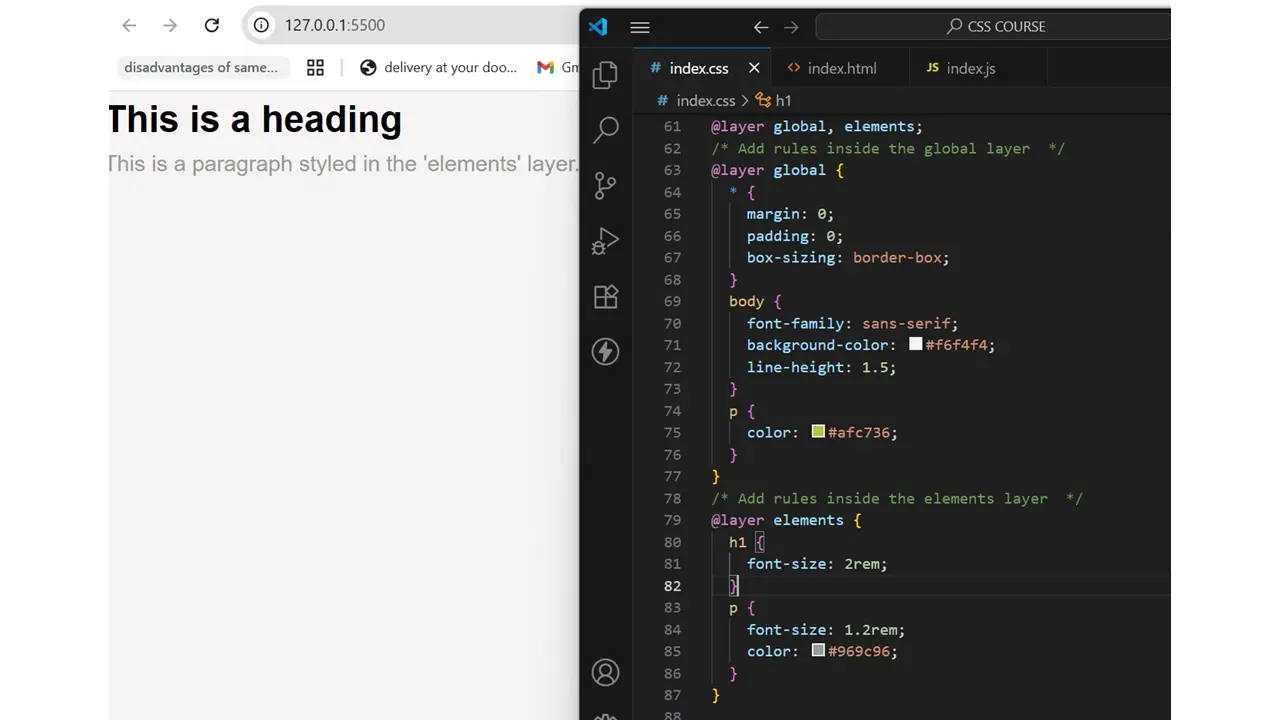Click the 'font-size: 2rem;' code line
The height and width of the screenshot is (720, 1280).
click(817, 564)
